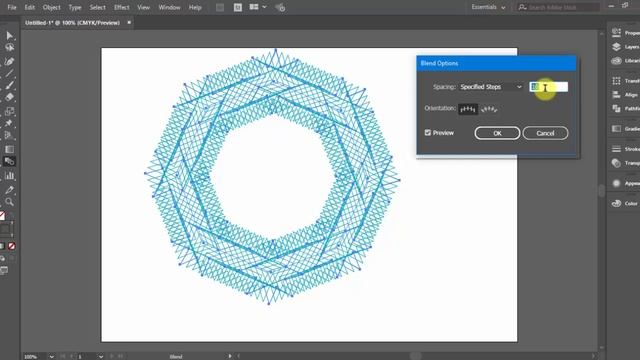Click the stroke color swatch in toolbar
Screen dimensions: 640x360
click(x=6, y=229)
